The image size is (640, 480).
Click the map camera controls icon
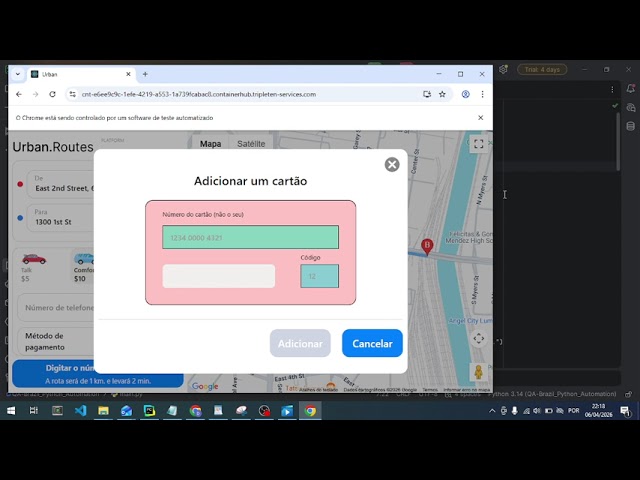pos(478,338)
